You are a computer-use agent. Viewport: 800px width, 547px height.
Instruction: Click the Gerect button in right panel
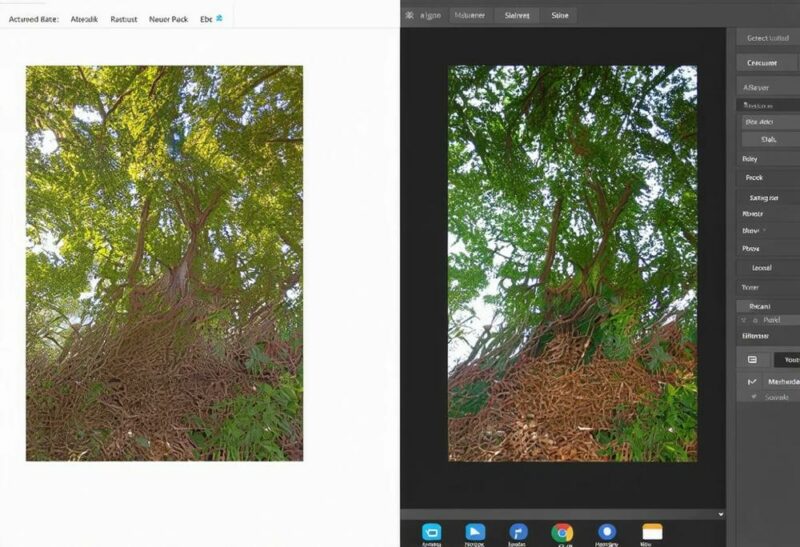tap(768, 37)
